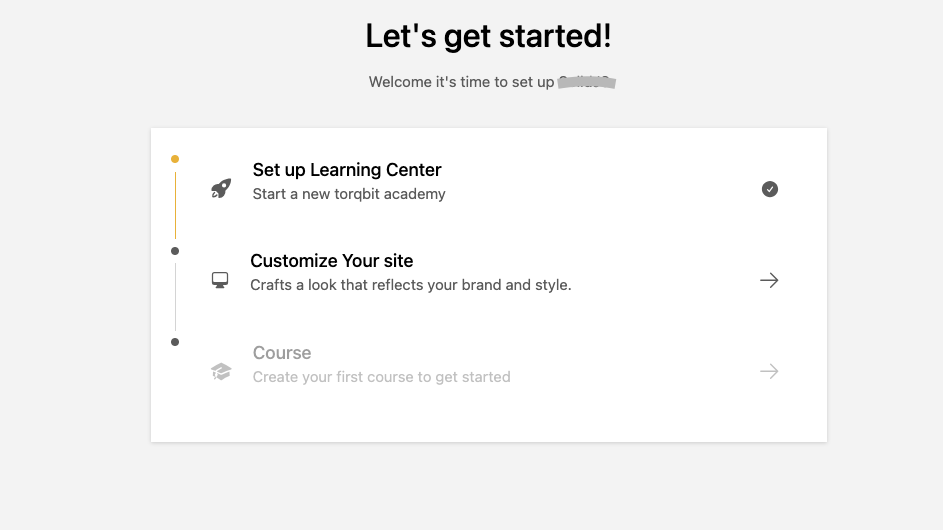Screen dimensions: 943x530
Task: Click the brand and style description text
Action: 411,285
